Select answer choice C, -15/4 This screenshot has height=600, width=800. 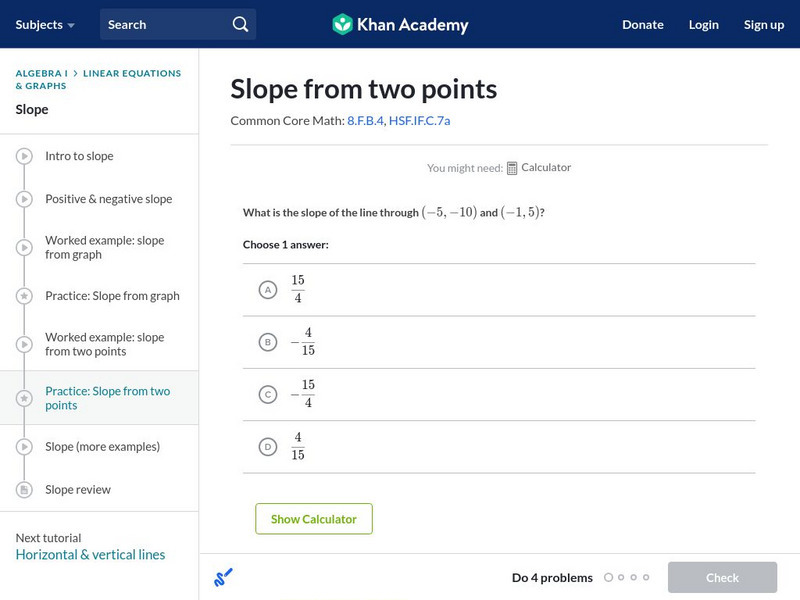click(x=267, y=395)
